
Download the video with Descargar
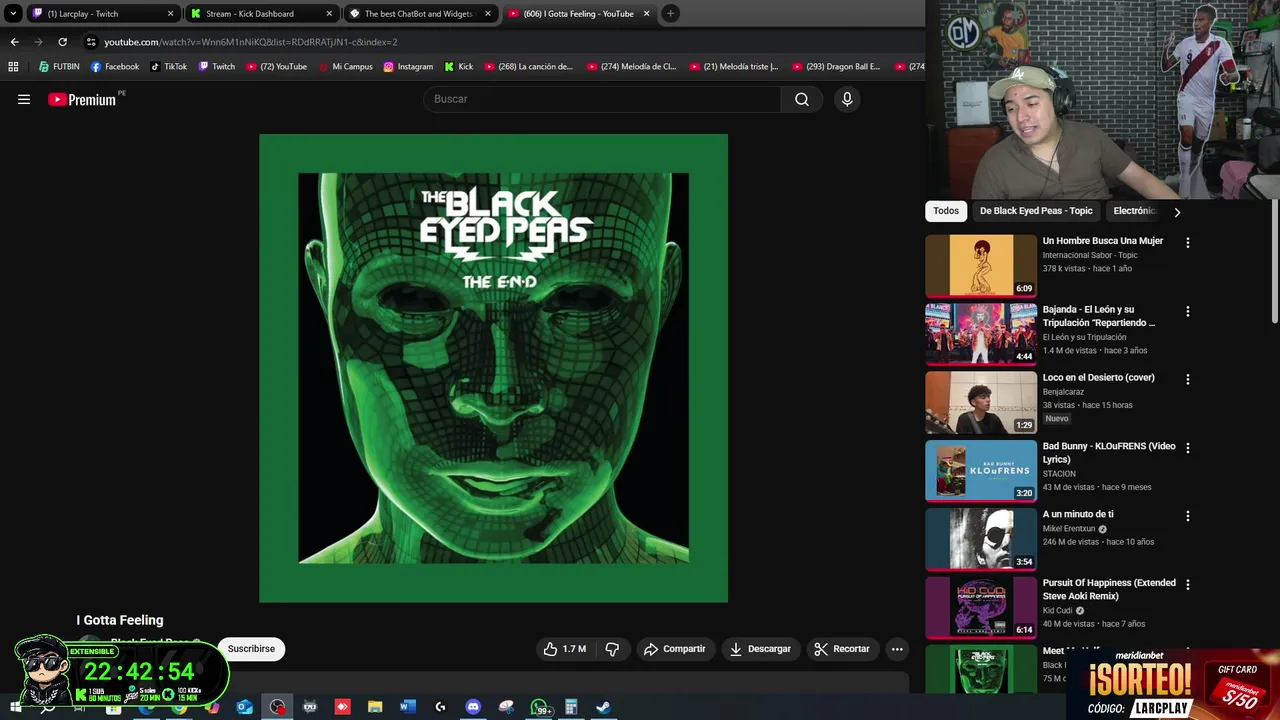(760, 649)
